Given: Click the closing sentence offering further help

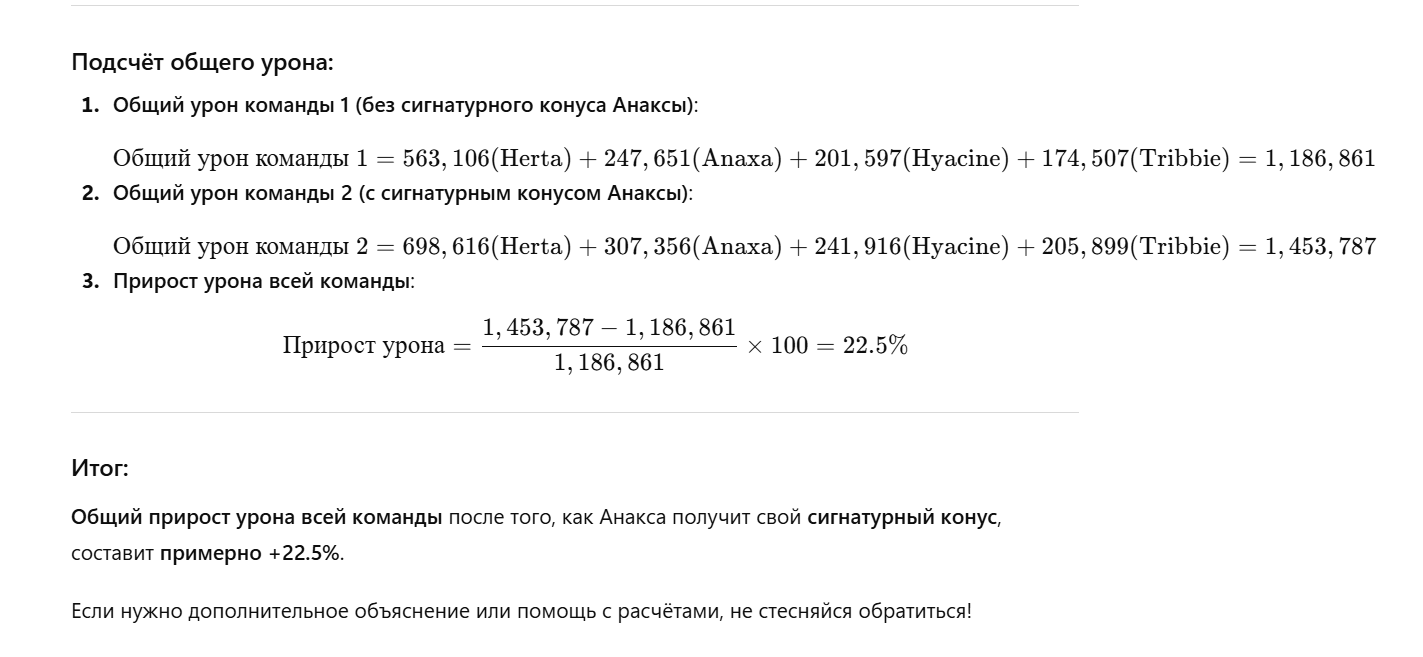Looking at the screenshot, I should click(x=521, y=610).
